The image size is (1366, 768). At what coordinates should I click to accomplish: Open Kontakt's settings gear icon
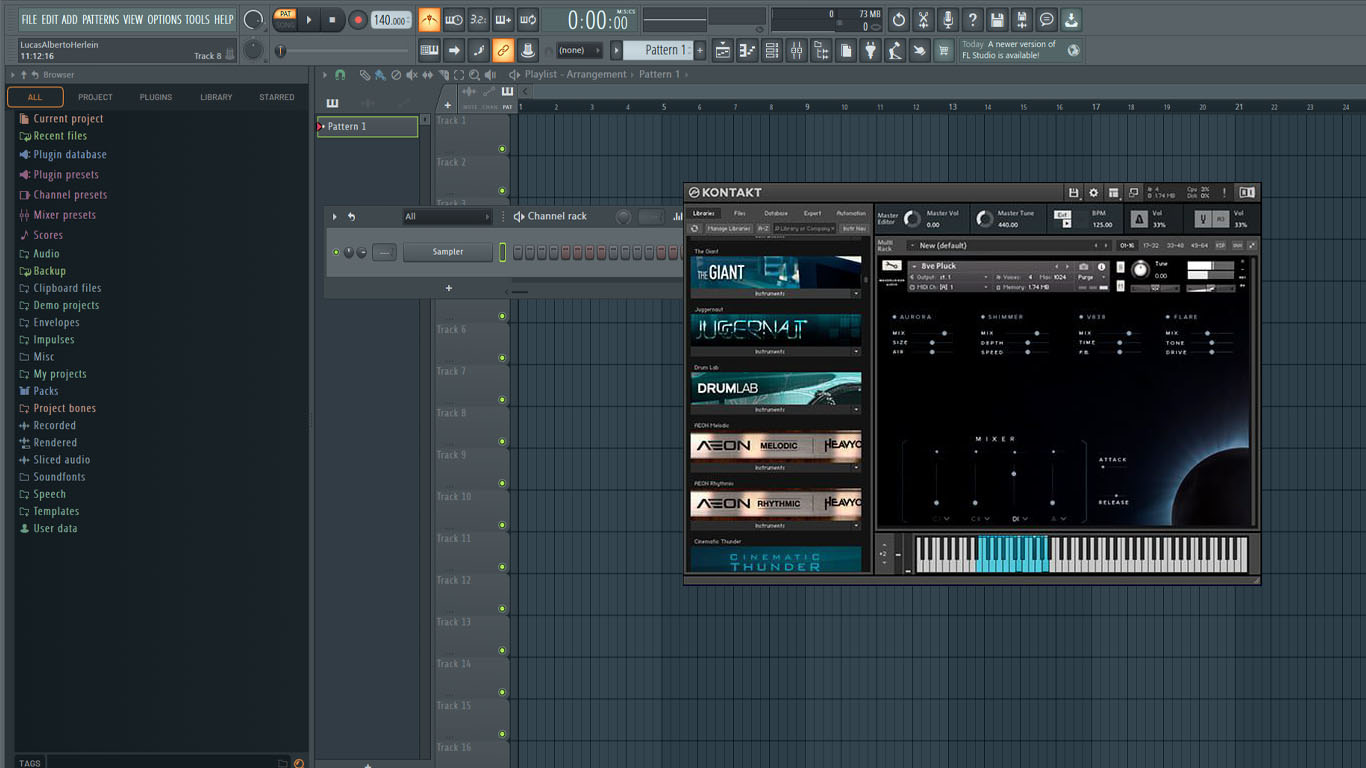[1093, 192]
